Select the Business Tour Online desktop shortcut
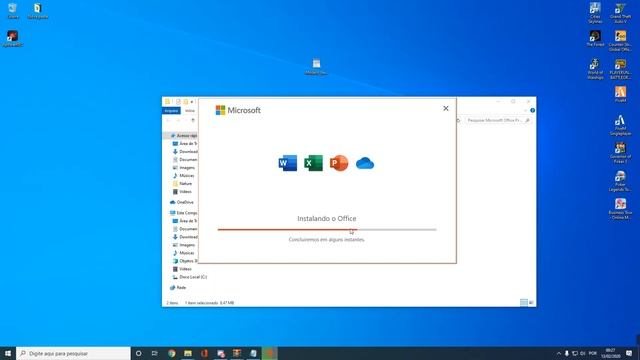Viewport: 640px width, 360px height. click(x=620, y=209)
